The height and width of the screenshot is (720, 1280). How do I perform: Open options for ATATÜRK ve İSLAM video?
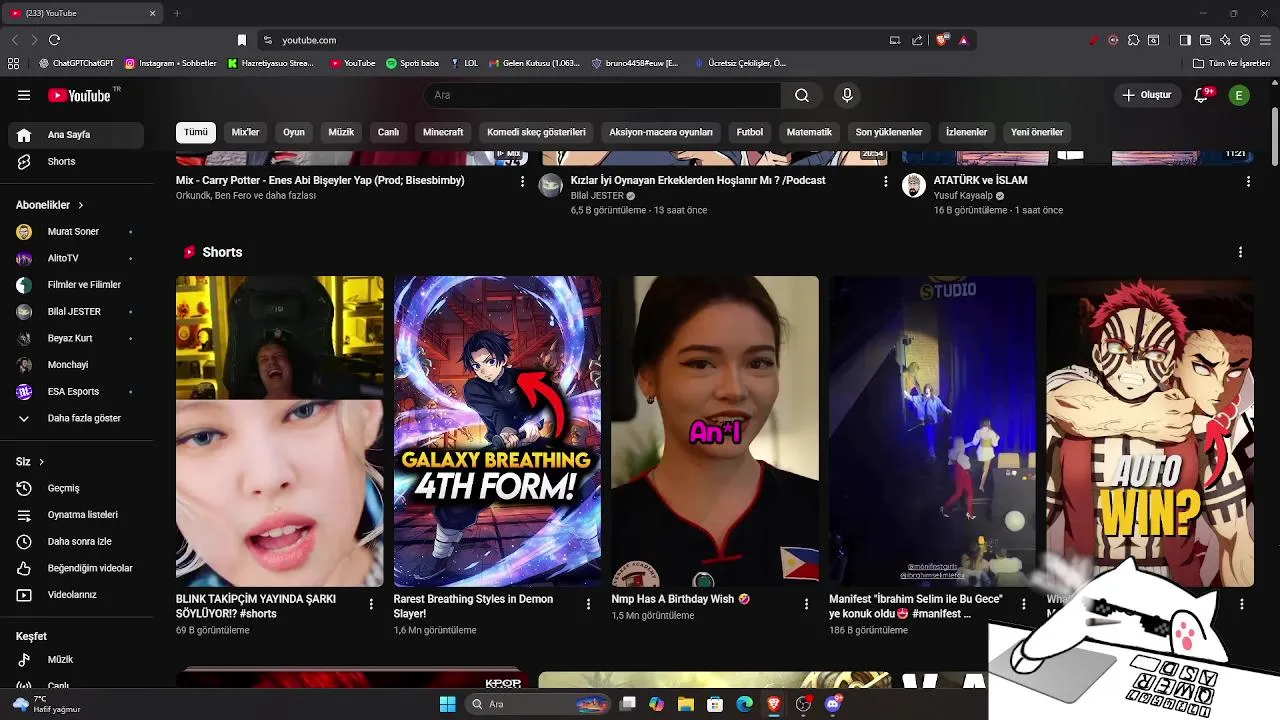click(1248, 182)
